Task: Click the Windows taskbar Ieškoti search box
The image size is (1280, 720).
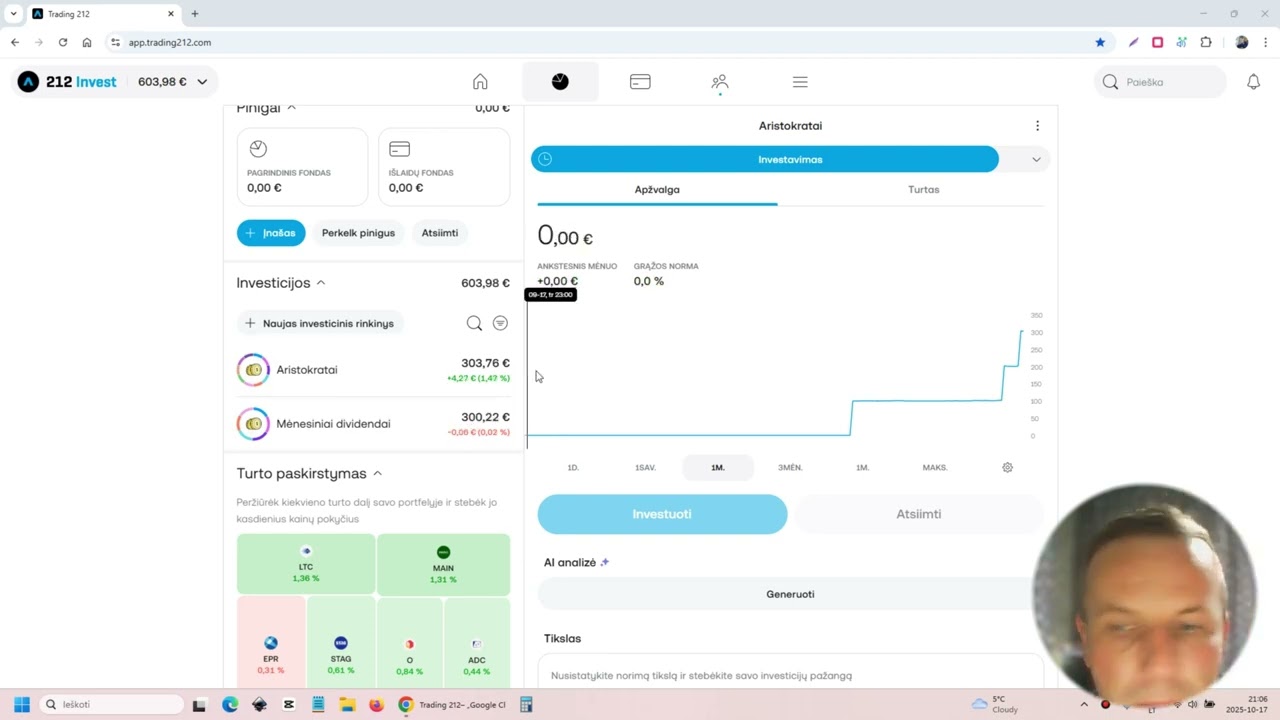Action: click(112, 704)
